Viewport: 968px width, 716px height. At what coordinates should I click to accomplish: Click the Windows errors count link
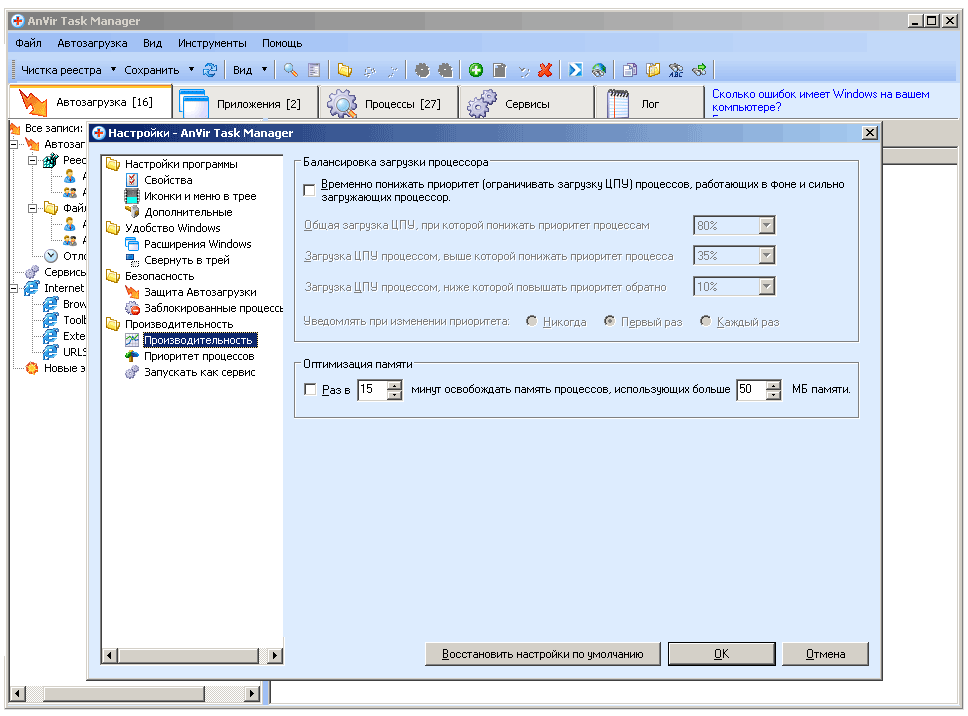820,100
